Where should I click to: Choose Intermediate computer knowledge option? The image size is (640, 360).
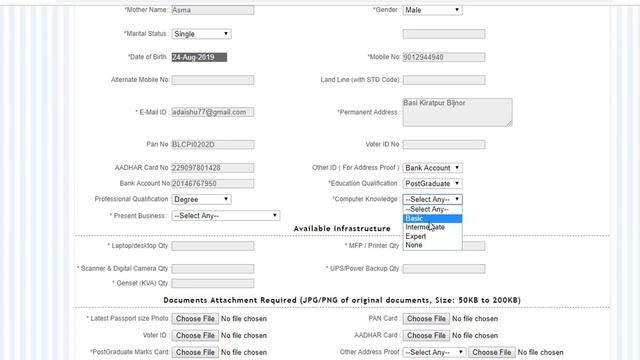(x=432, y=227)
